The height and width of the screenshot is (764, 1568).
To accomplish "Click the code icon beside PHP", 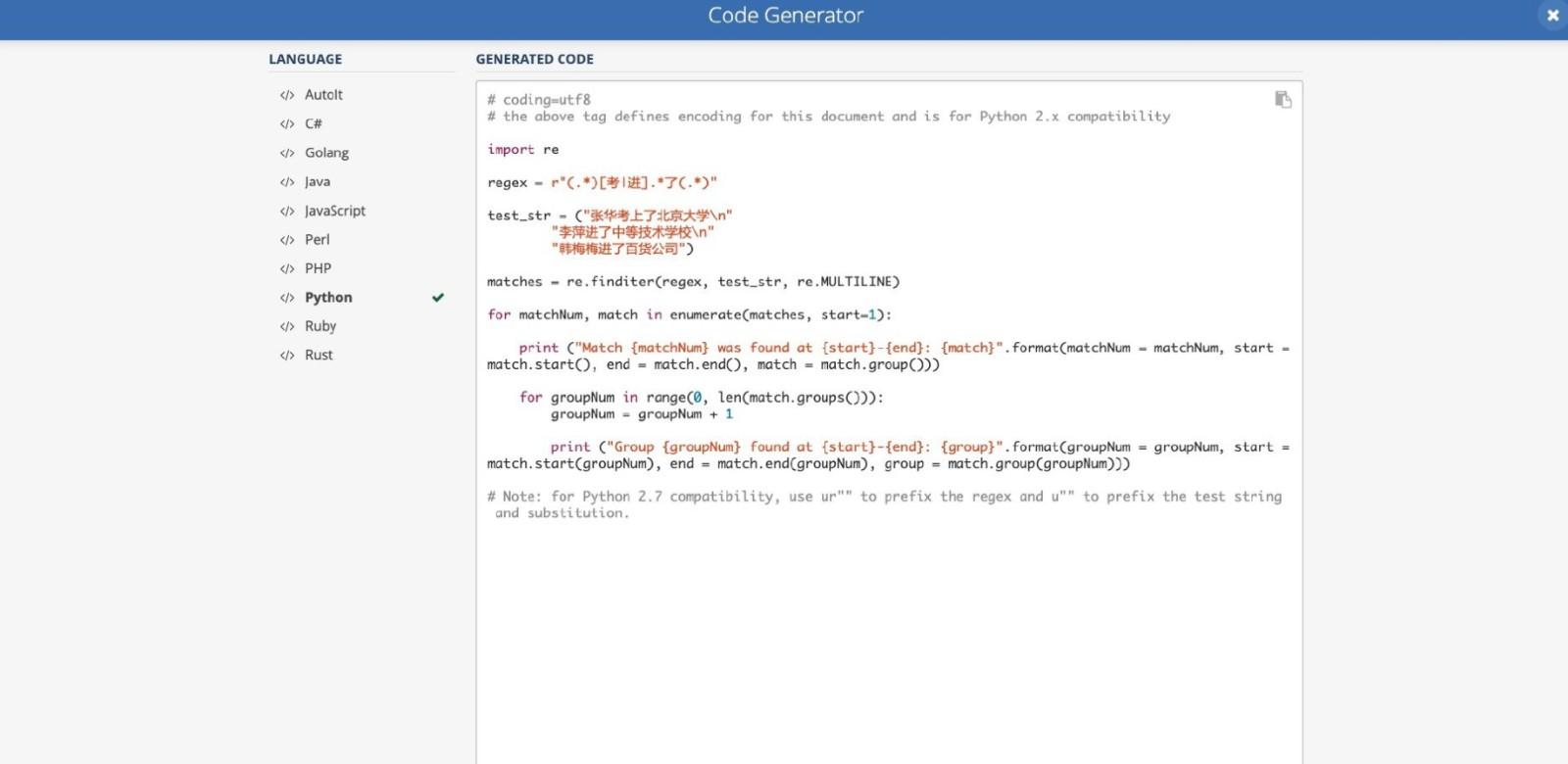I will point(287,269).
